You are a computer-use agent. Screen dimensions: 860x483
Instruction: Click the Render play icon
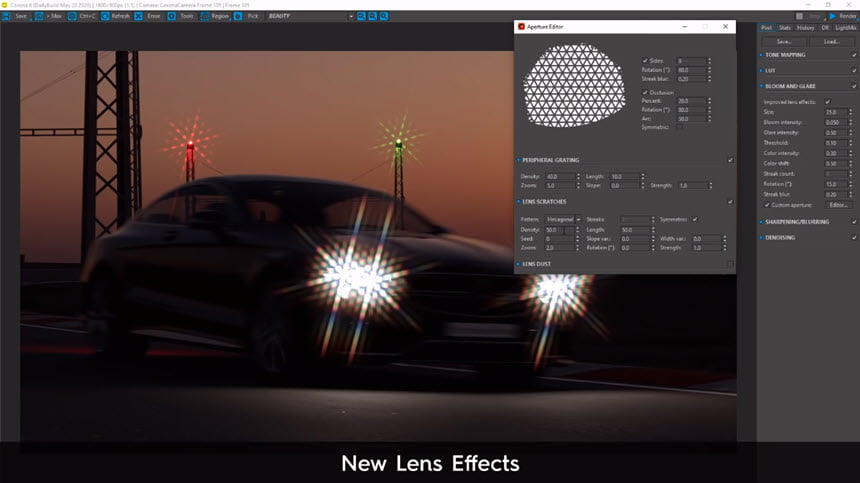pos(833,16)
